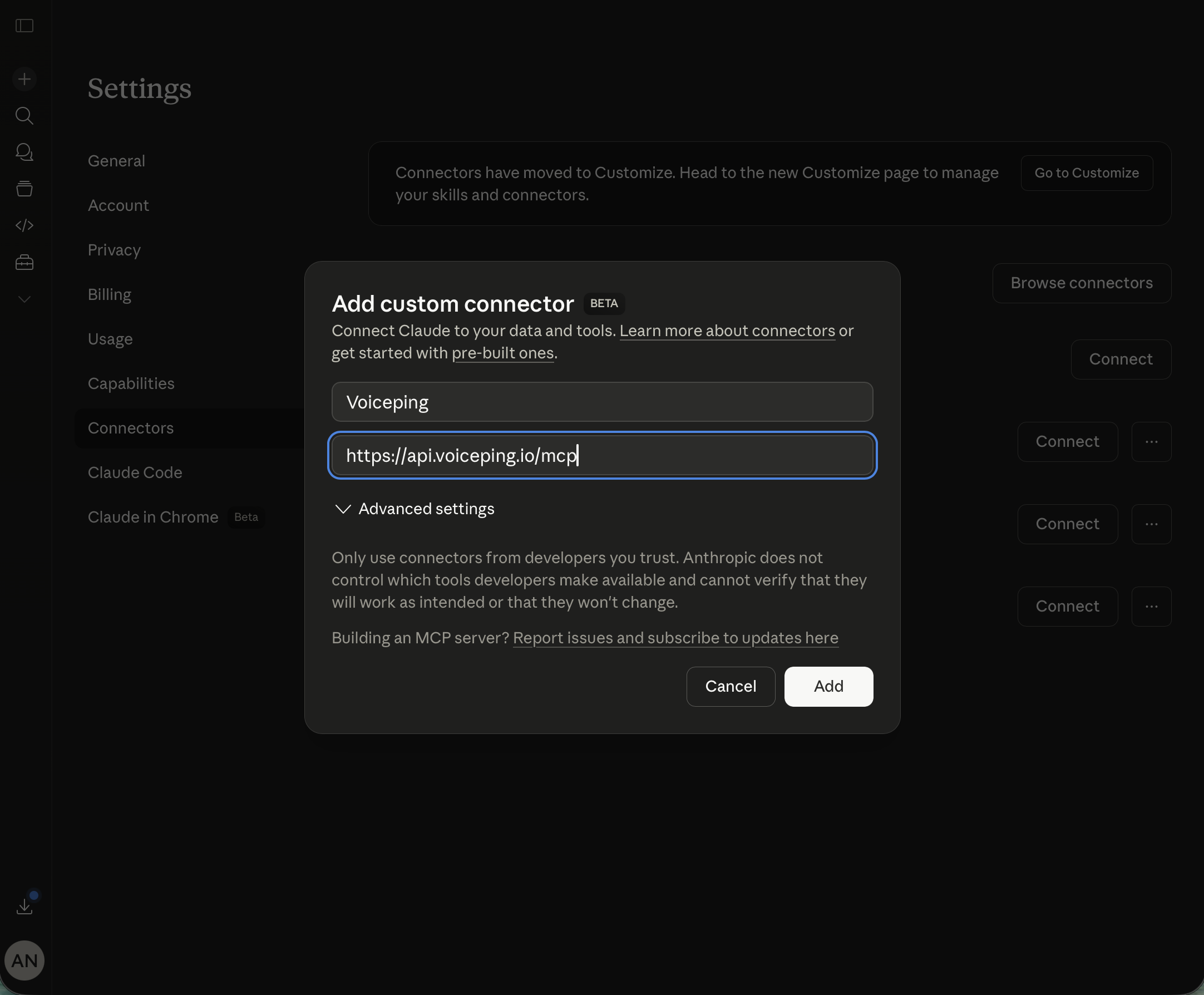This screenshot has height=995, width=1204.
Task: Open the projects drawer icon
Action: pyautogui.click(x=24, y=189)
